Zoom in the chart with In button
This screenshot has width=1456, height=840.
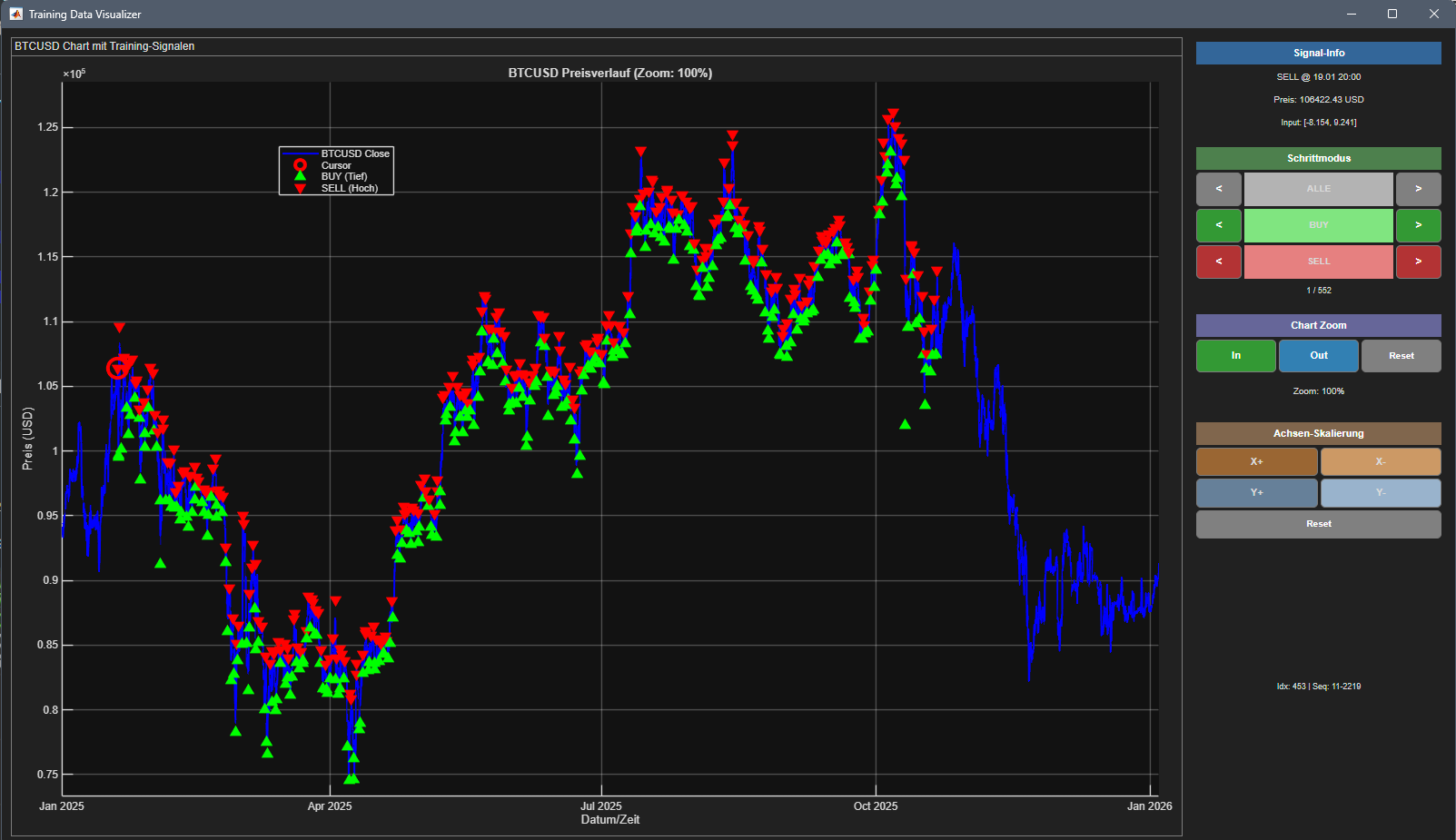pyautogui.click(x=1235, y=356)
